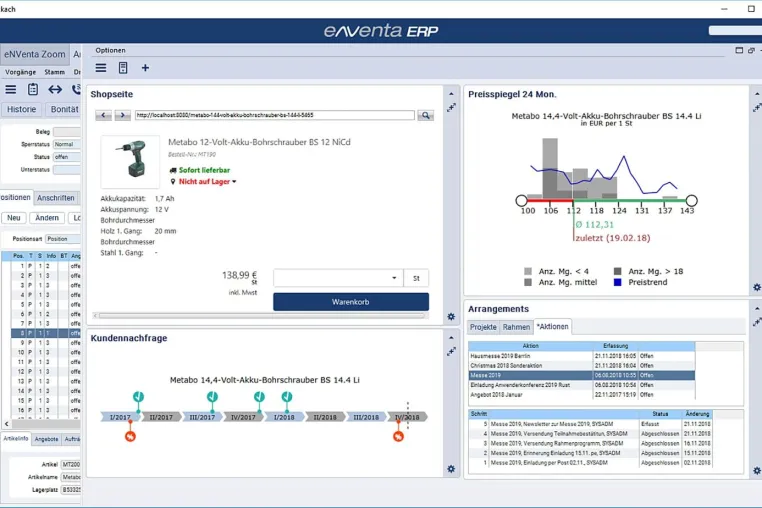Click the left arrow of the positions table scrollbar
The image size is (762, 508).
pyautogui.click(x=6, y=424)
